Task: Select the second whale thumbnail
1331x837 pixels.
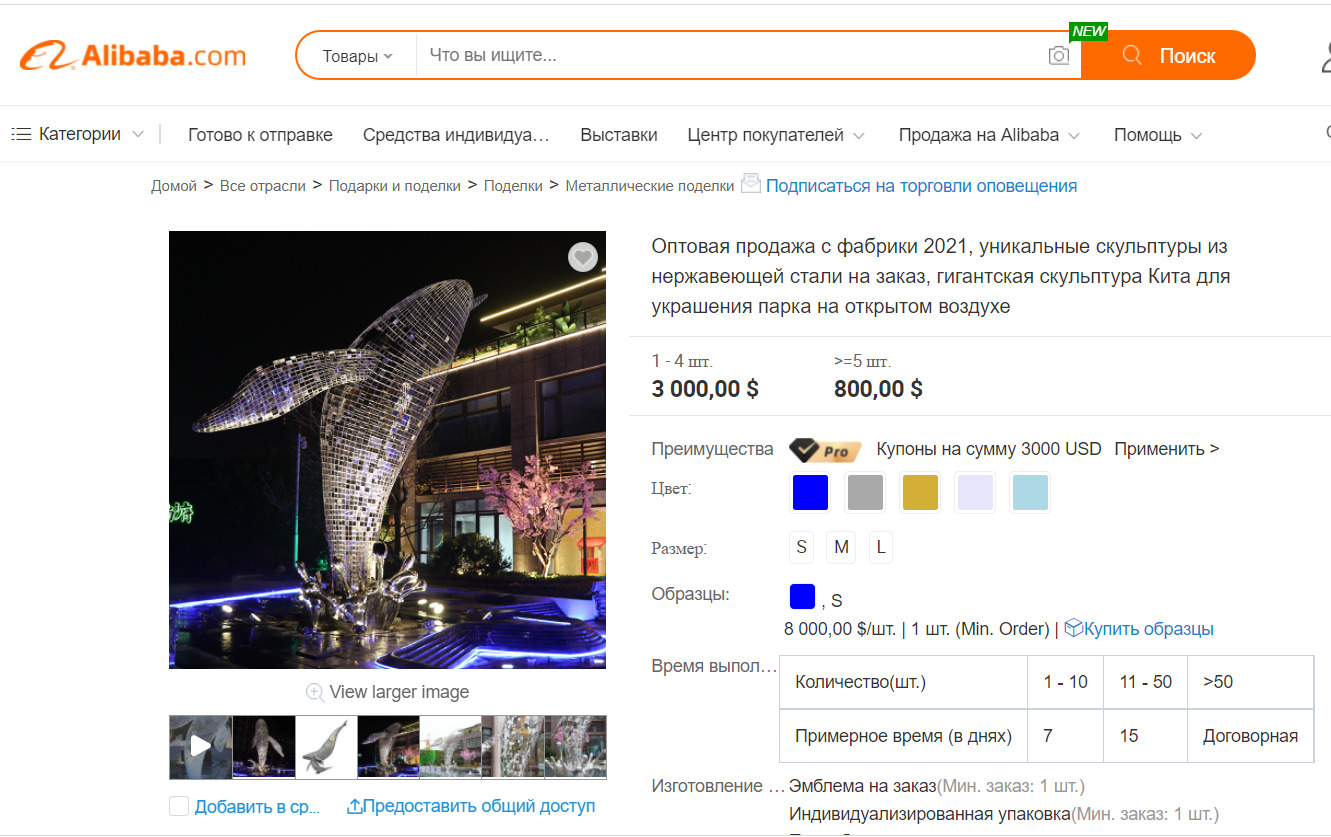Action: point(263,747)
